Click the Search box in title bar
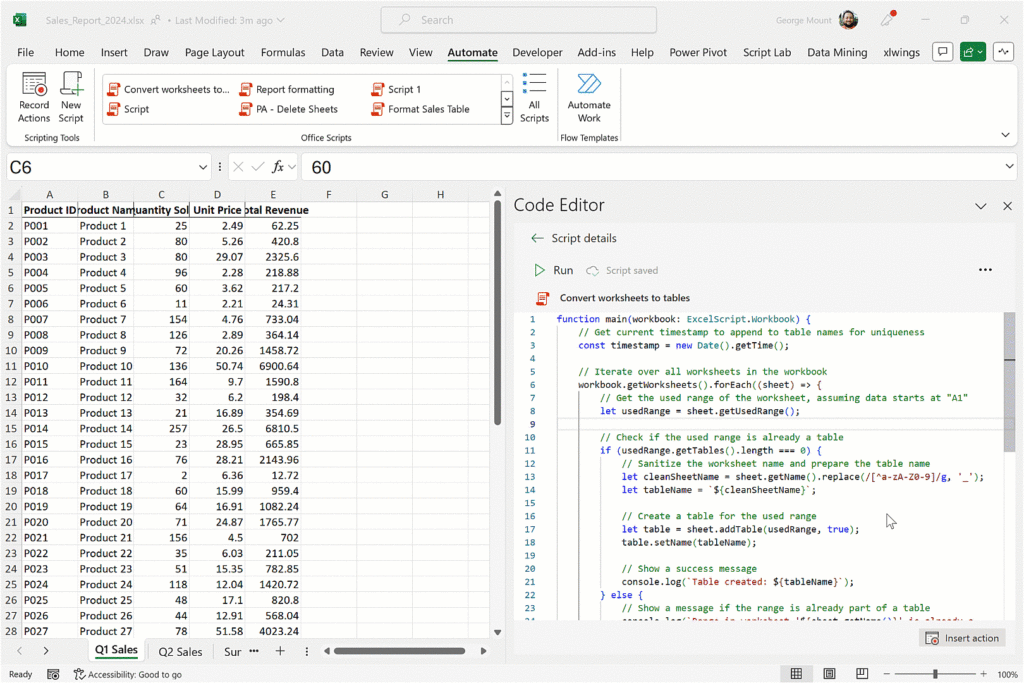The height and width of the screenshot is (683, 1024). pos(518,20)
